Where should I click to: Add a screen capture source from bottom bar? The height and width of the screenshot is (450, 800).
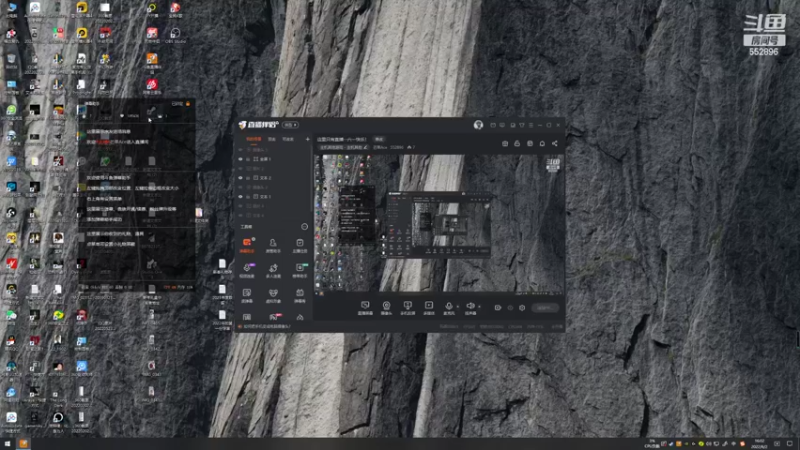tap(365, 308)
